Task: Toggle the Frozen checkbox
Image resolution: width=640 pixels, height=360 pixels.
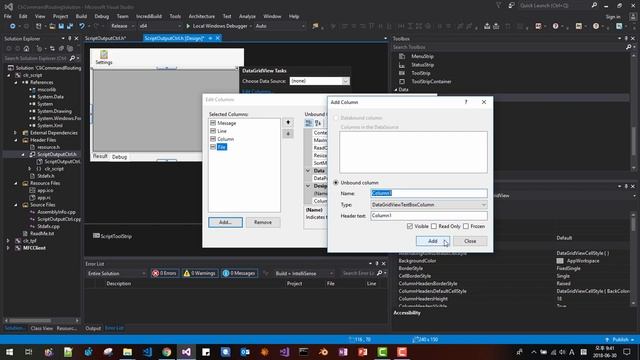Action: click(466, 226)
